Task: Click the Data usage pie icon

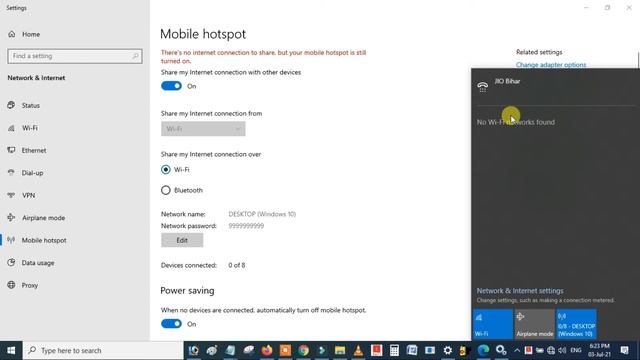Action: [11, 262]
